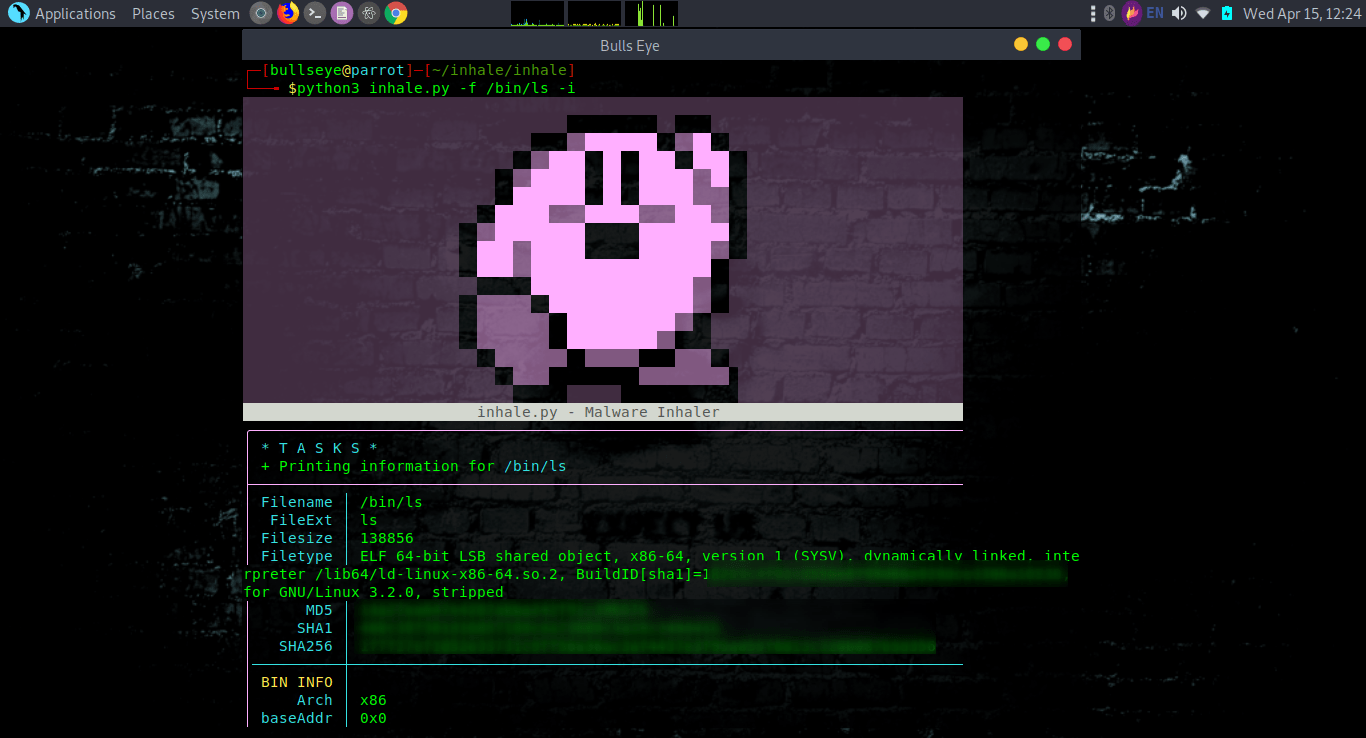Image resolution: width=1366 pixels, height=738 pixels.
Task: Click the battery charging indicator
Action: tap(1226, 13)
